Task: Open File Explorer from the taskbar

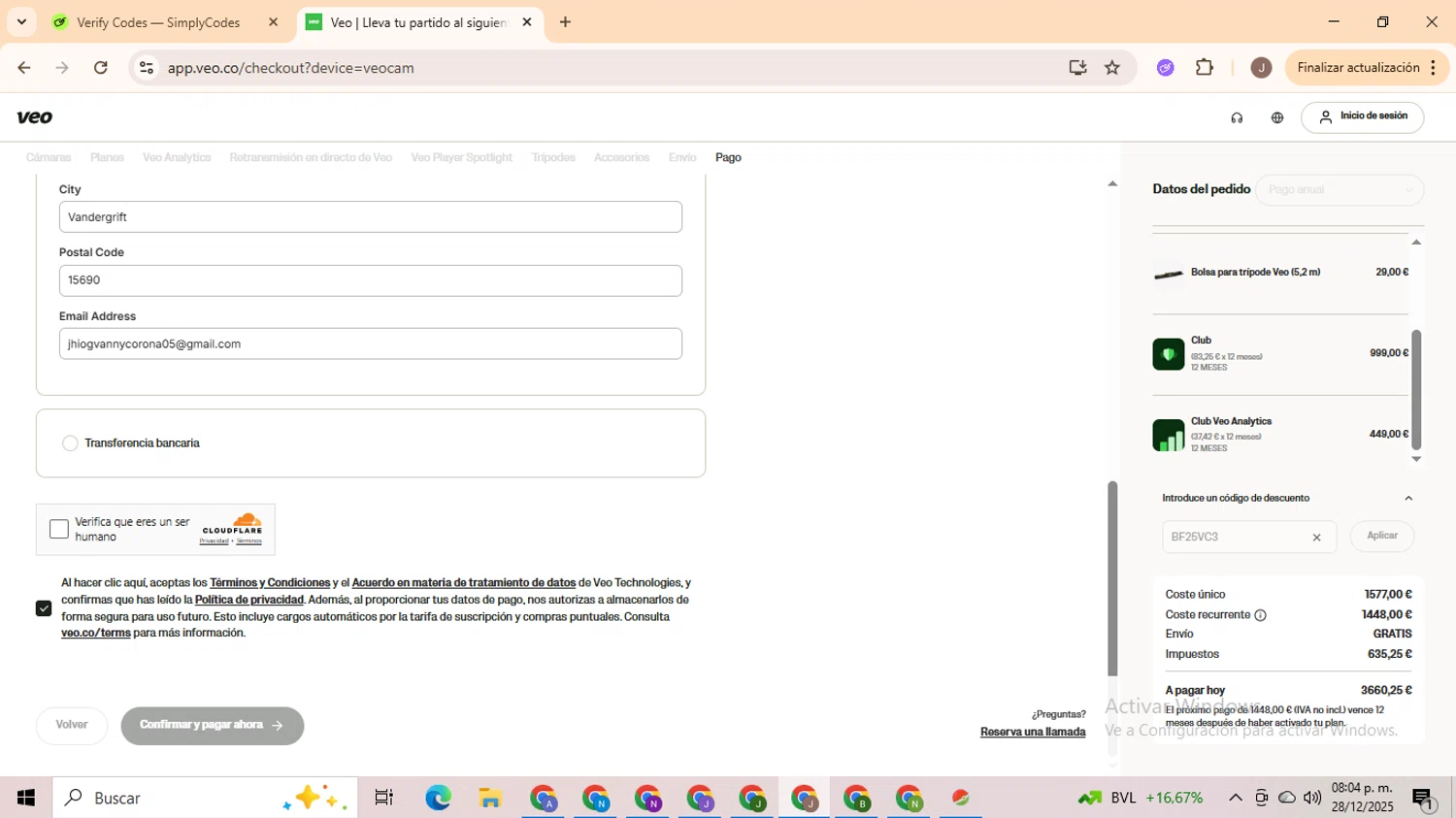Action: (490, 798)
